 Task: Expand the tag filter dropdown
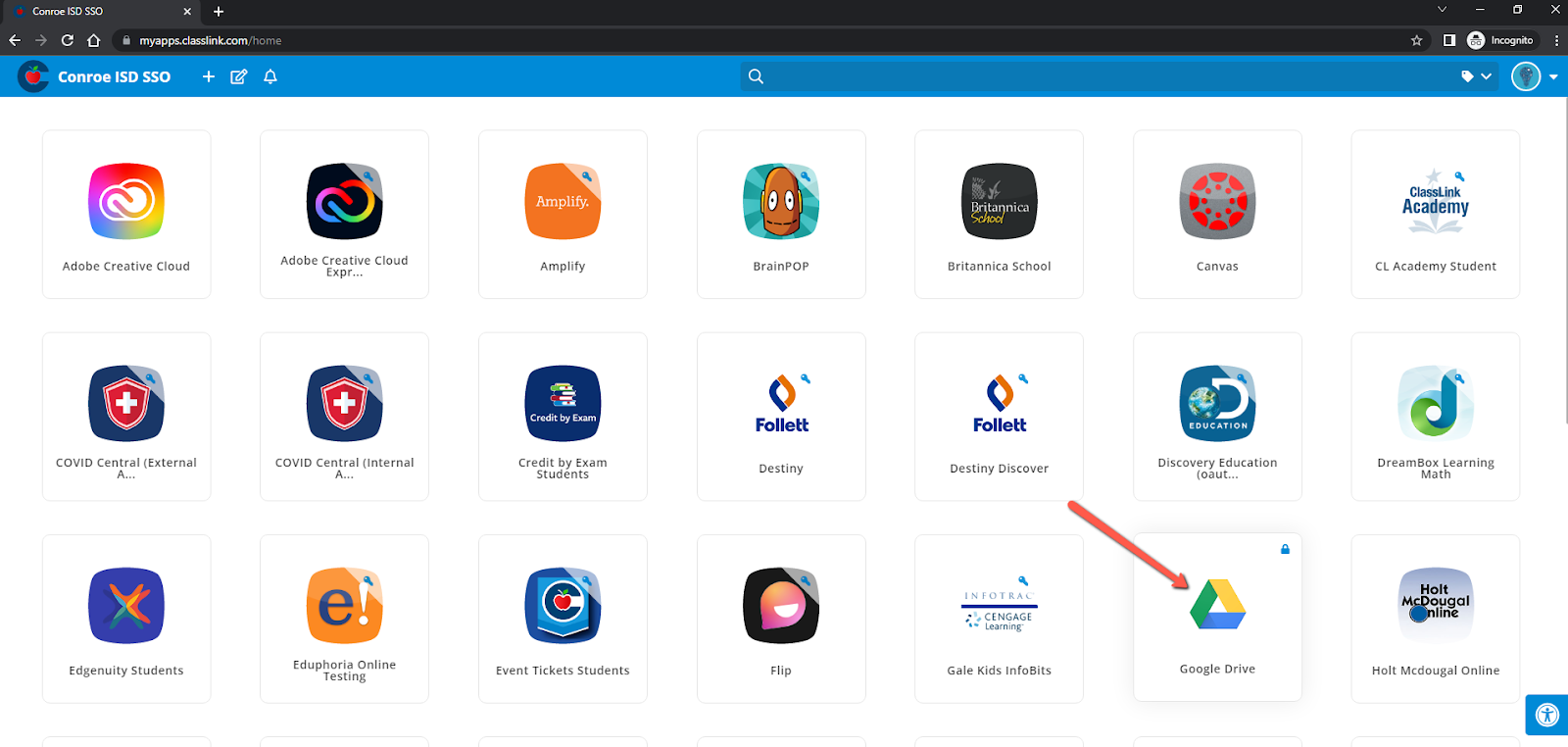coord(1476,76)
